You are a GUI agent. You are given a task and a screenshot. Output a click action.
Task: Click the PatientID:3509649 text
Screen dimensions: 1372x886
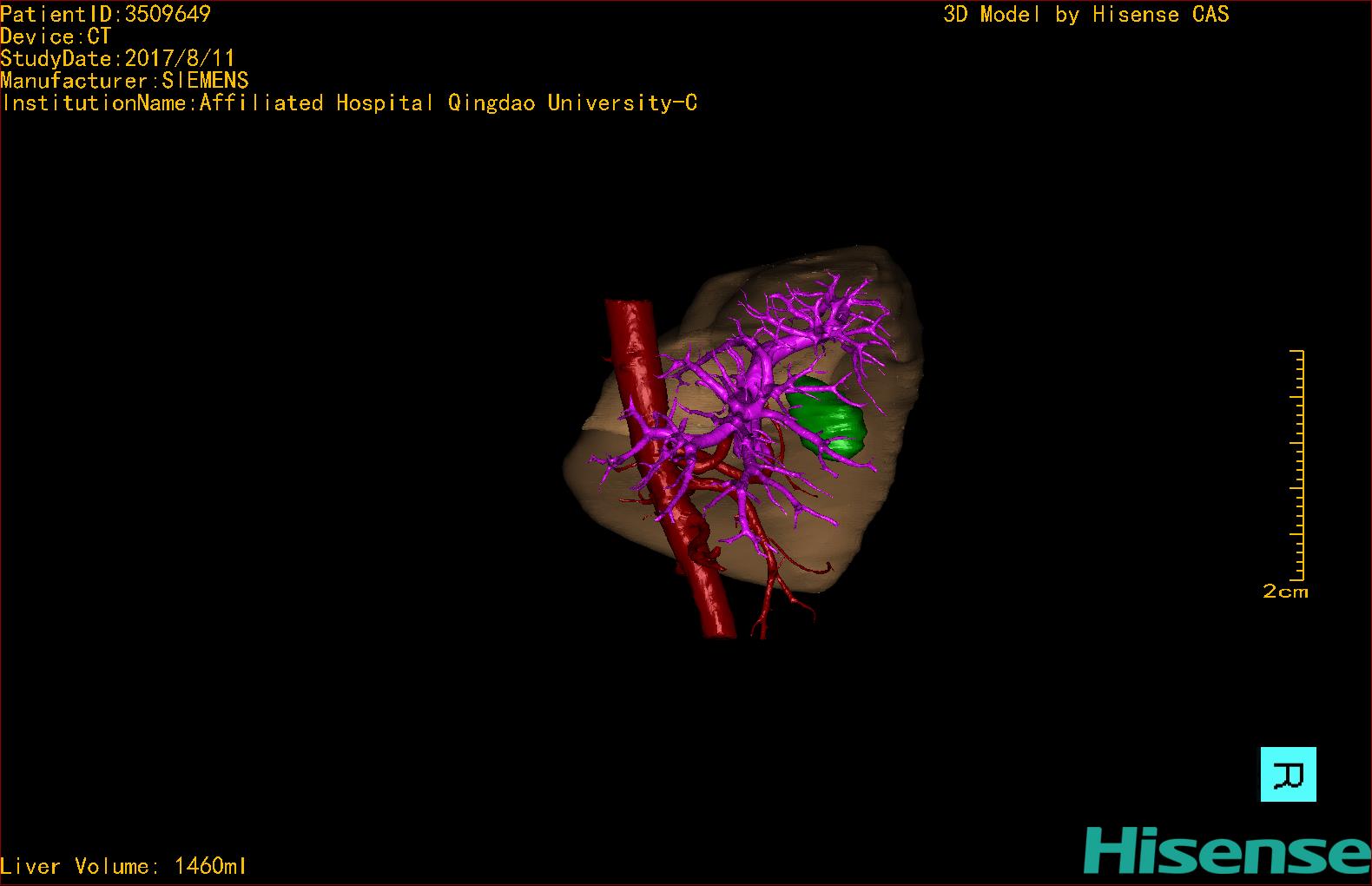tap(105, 14)
